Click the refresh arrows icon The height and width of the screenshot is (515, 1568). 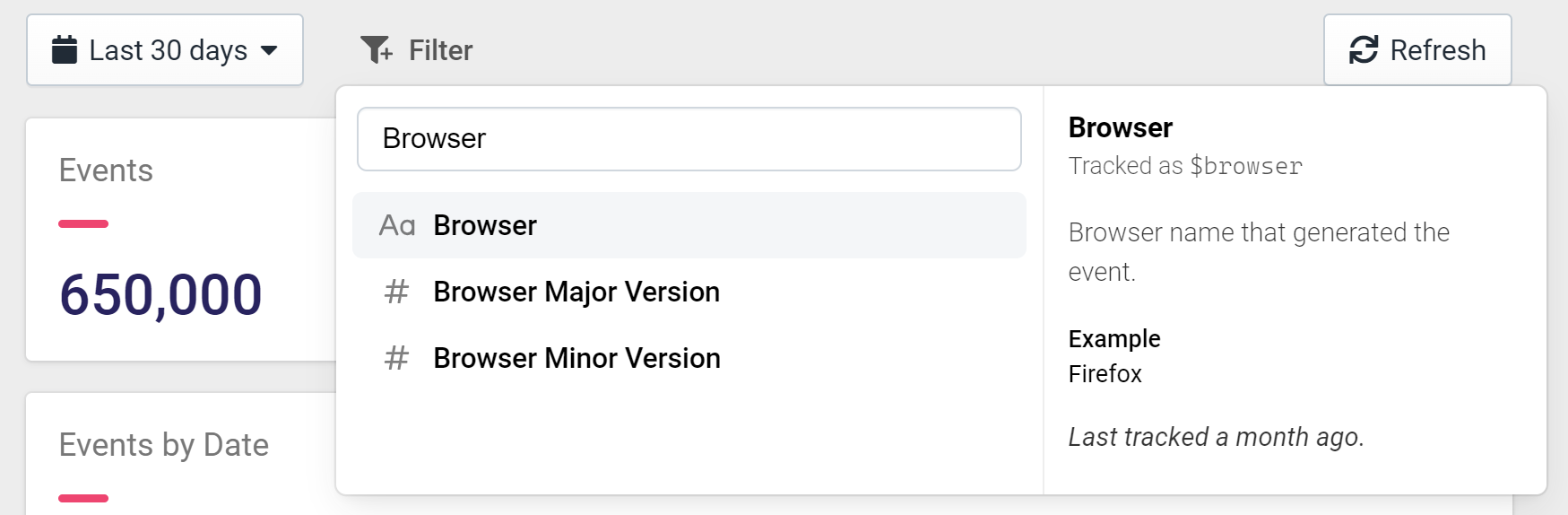[1364, 50]
